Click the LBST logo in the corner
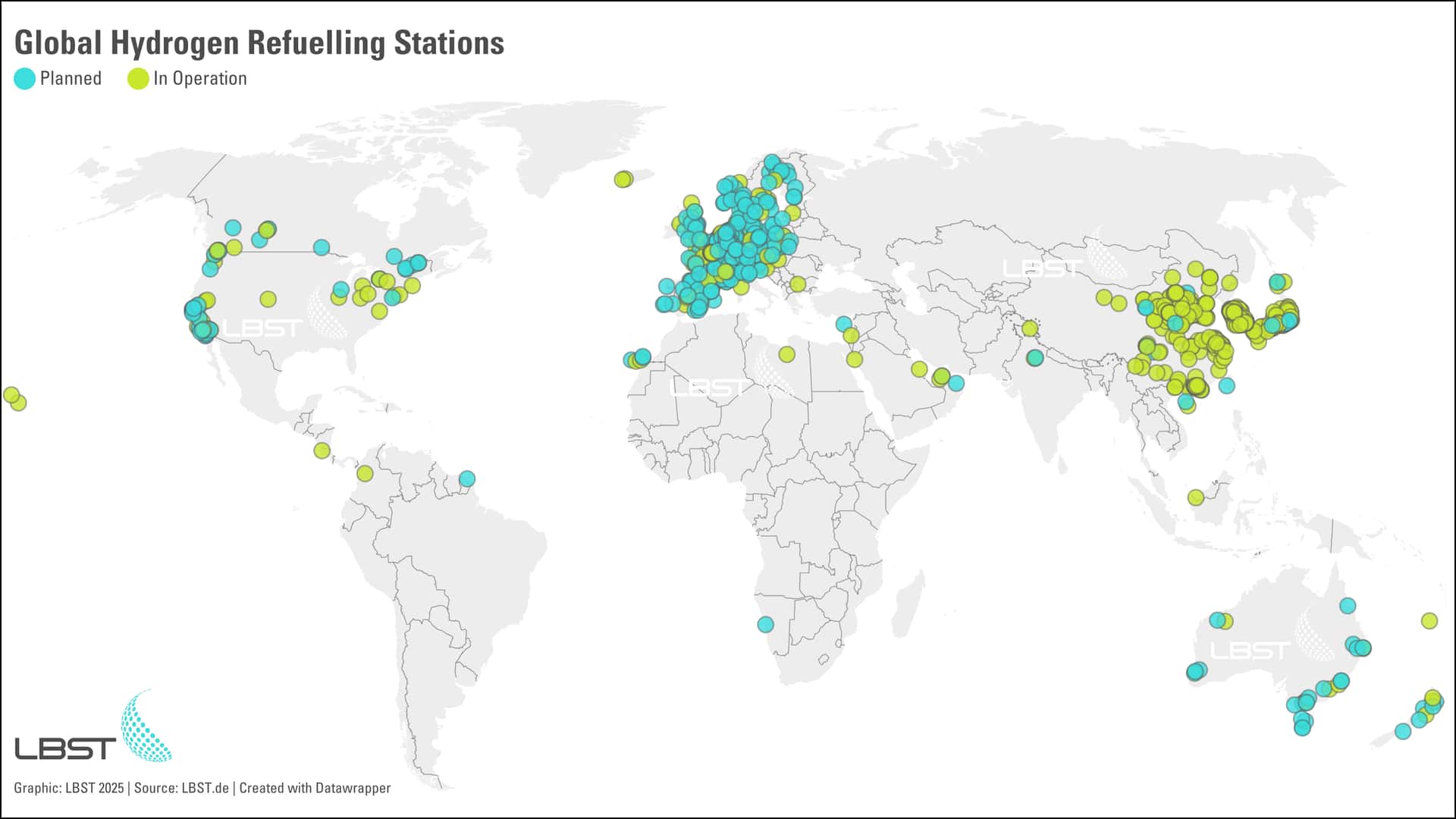1456x819 pixels. pos(93,726)
